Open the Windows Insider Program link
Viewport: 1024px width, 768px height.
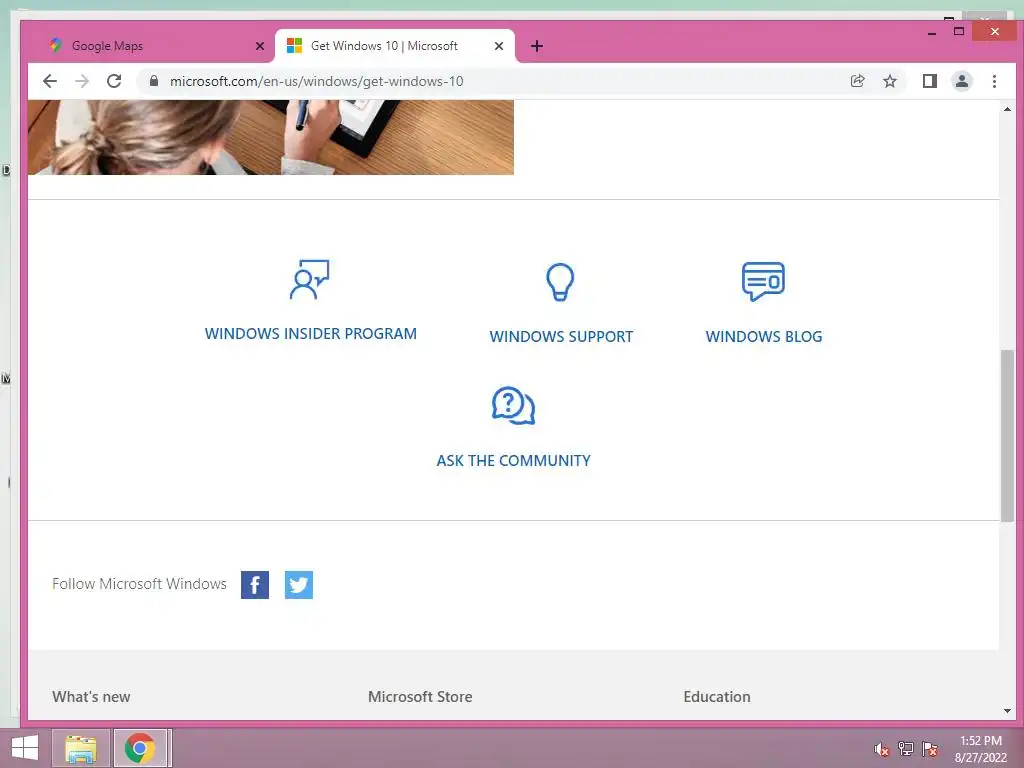[x=310, y=334]
